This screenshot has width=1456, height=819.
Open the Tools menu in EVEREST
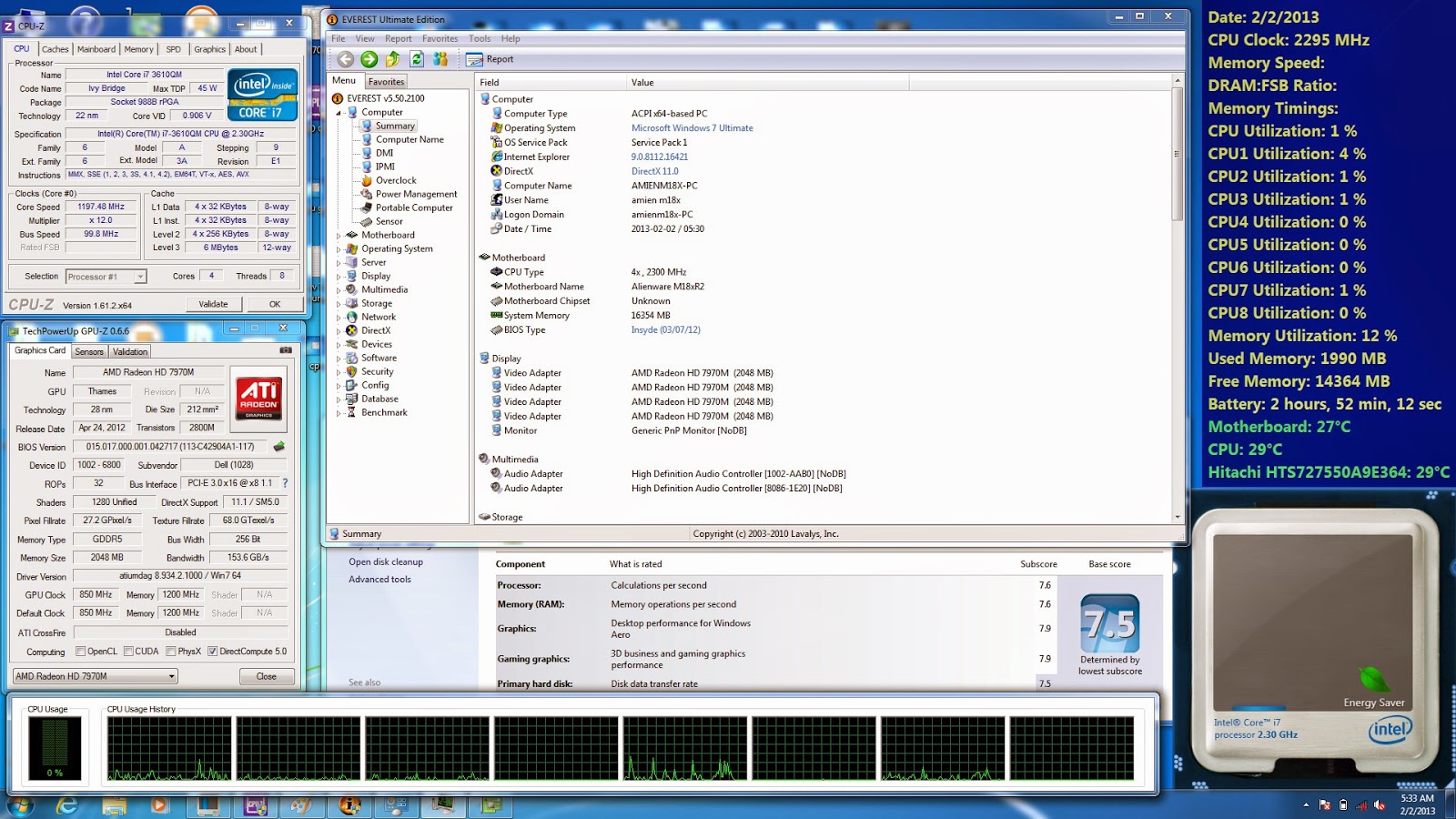point(480,38)
